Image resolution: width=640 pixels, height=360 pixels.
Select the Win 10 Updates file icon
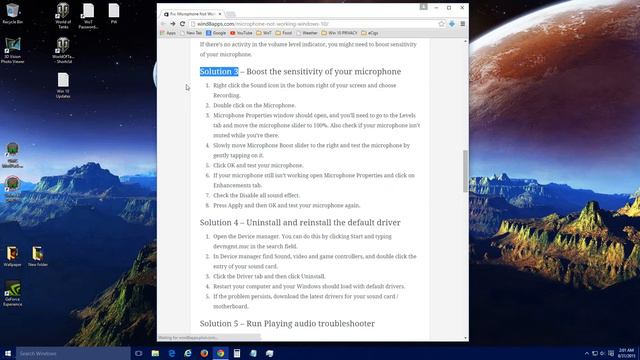click(x=63, y=86)
